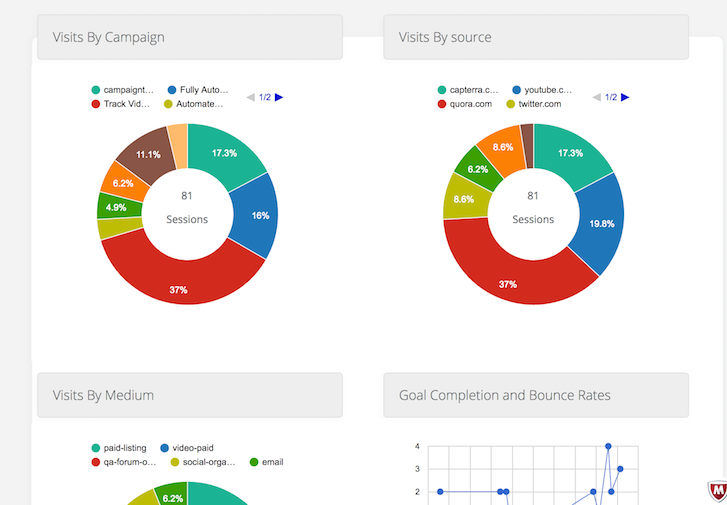Select the qa-forum-o... legend entry
The width and height of the screenshot is (727, 505).
124,462
